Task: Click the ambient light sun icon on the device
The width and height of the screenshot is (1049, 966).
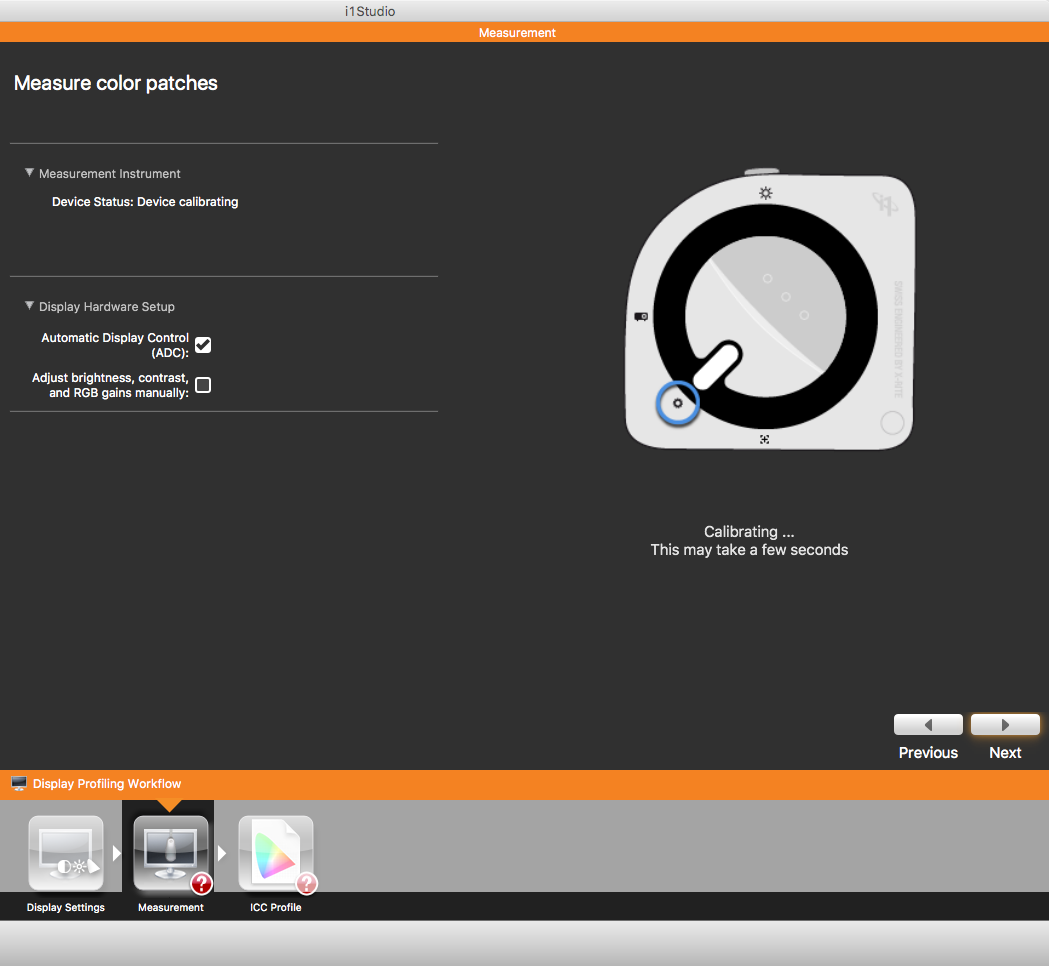Action: pos(766,193)
